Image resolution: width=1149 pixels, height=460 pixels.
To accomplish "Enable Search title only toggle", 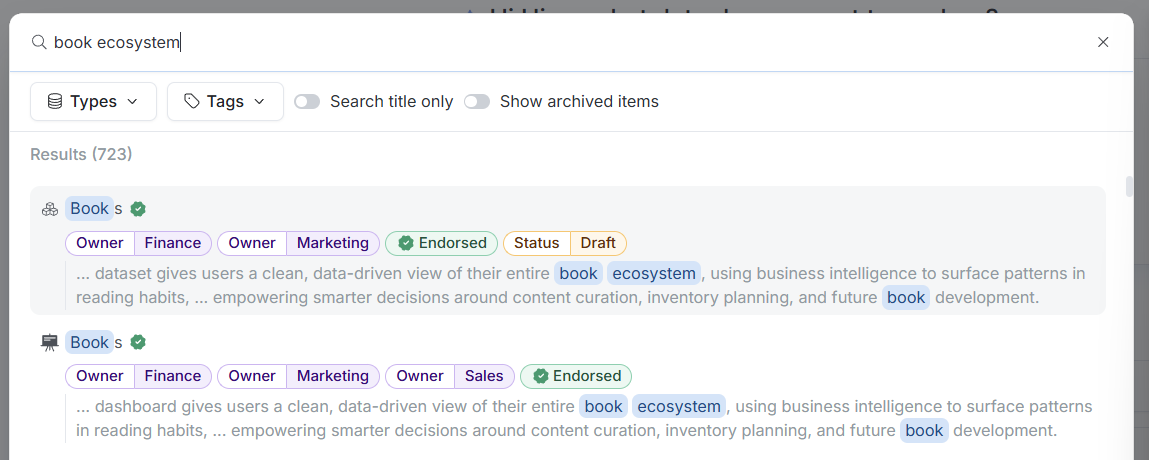I will (x=307, y=101).
